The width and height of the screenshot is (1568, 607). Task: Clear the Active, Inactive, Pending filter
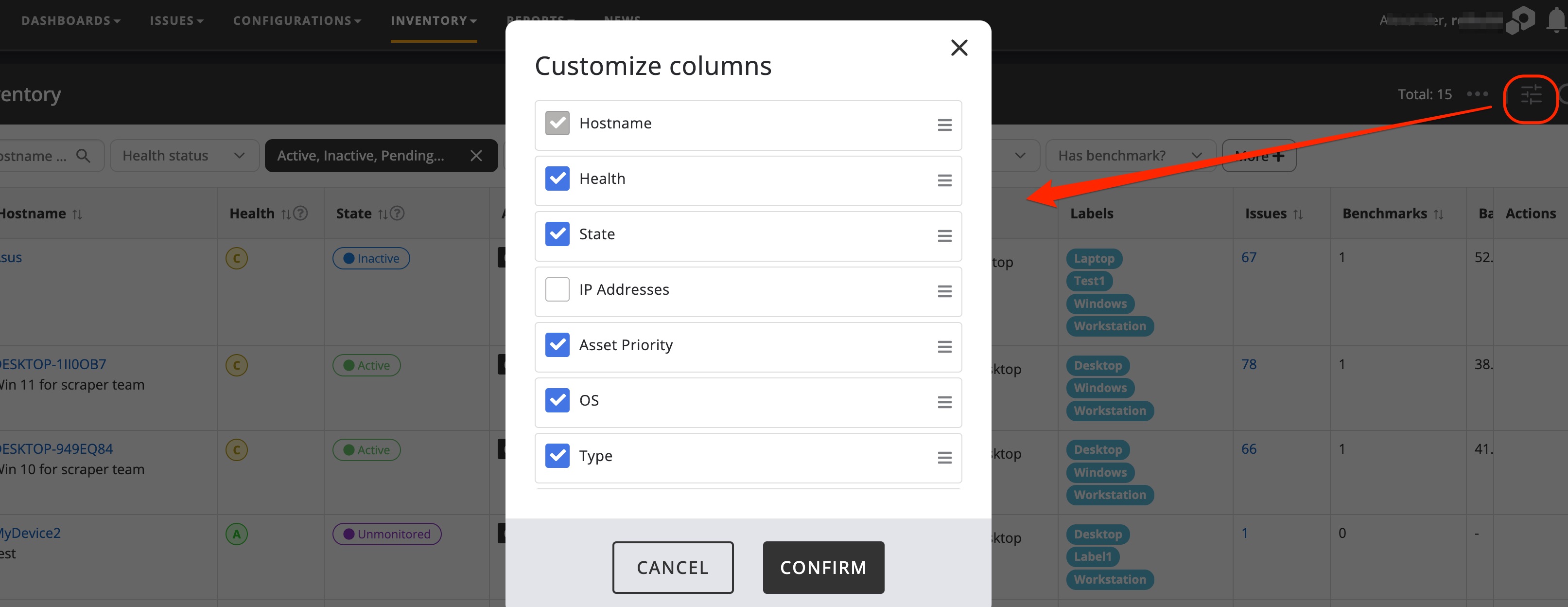[x=477, y=155]
